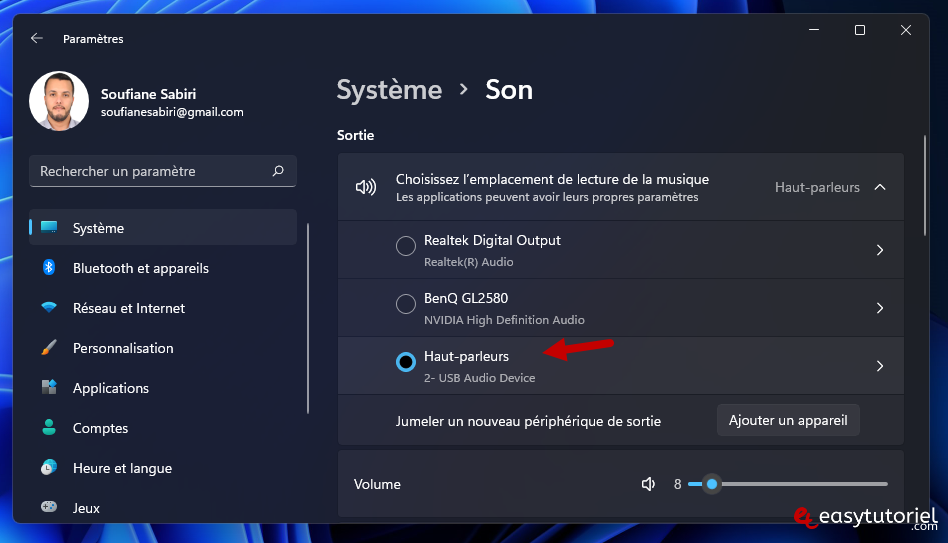Screen dimensions: 948x543
Task: Click the Bluetooth icon in the sidebar
Action: 49,267
